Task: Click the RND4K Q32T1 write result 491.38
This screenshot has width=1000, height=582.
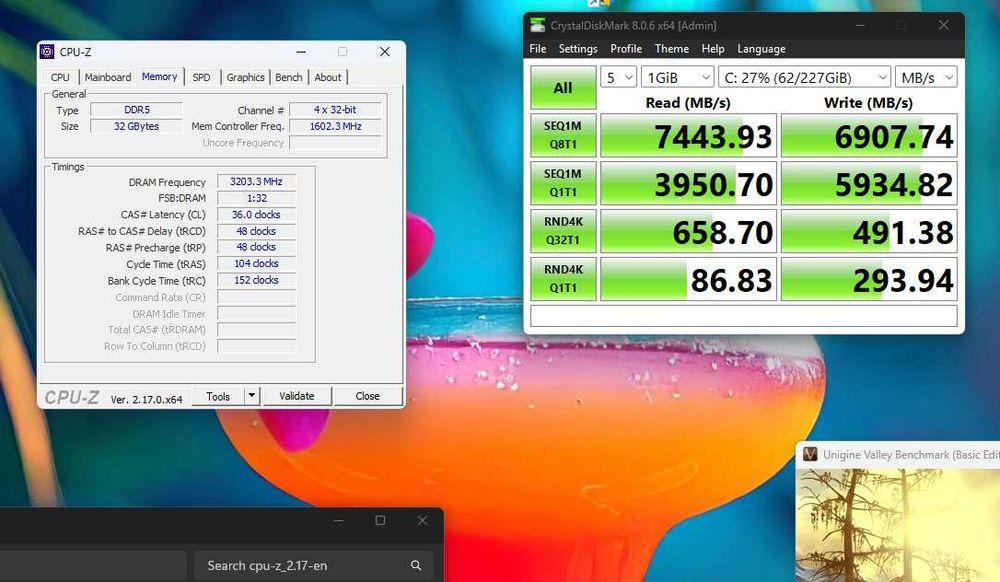Action: [869, 231]
